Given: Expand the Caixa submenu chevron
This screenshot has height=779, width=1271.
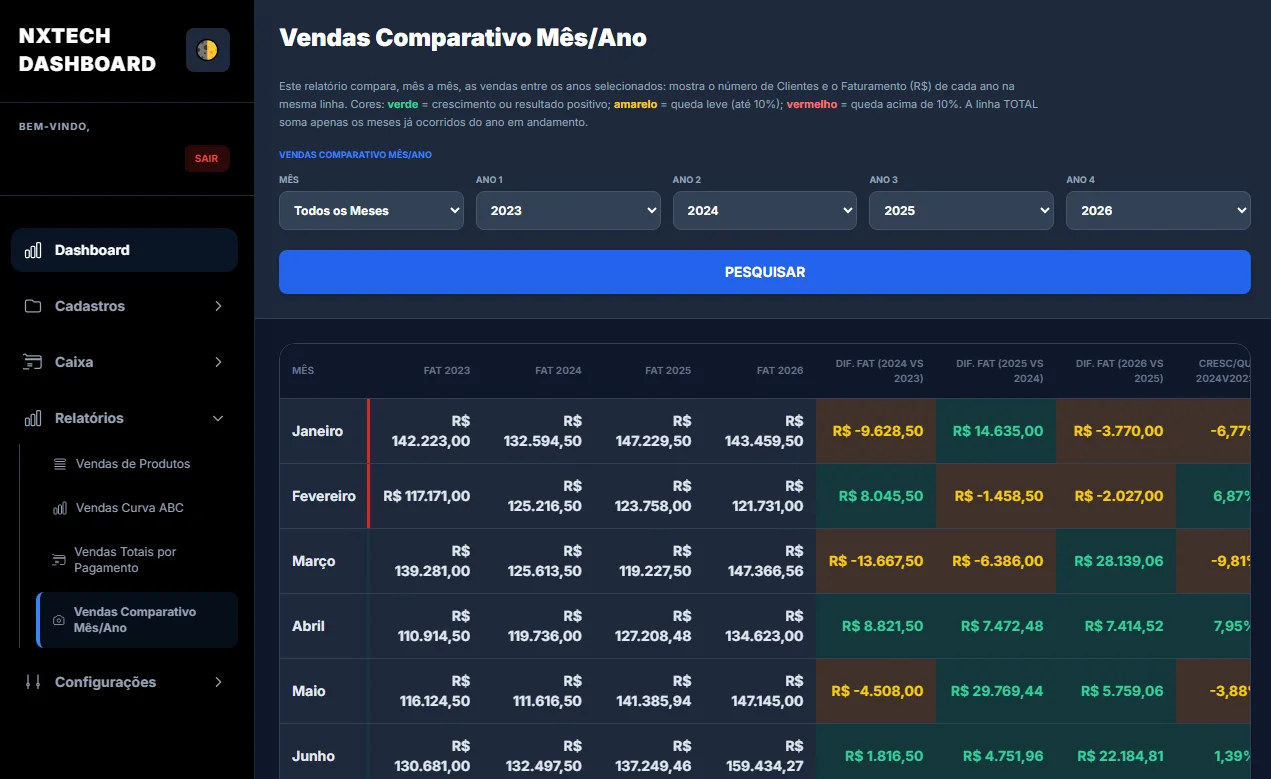Looking at the screenshot, I should [218, 362].
